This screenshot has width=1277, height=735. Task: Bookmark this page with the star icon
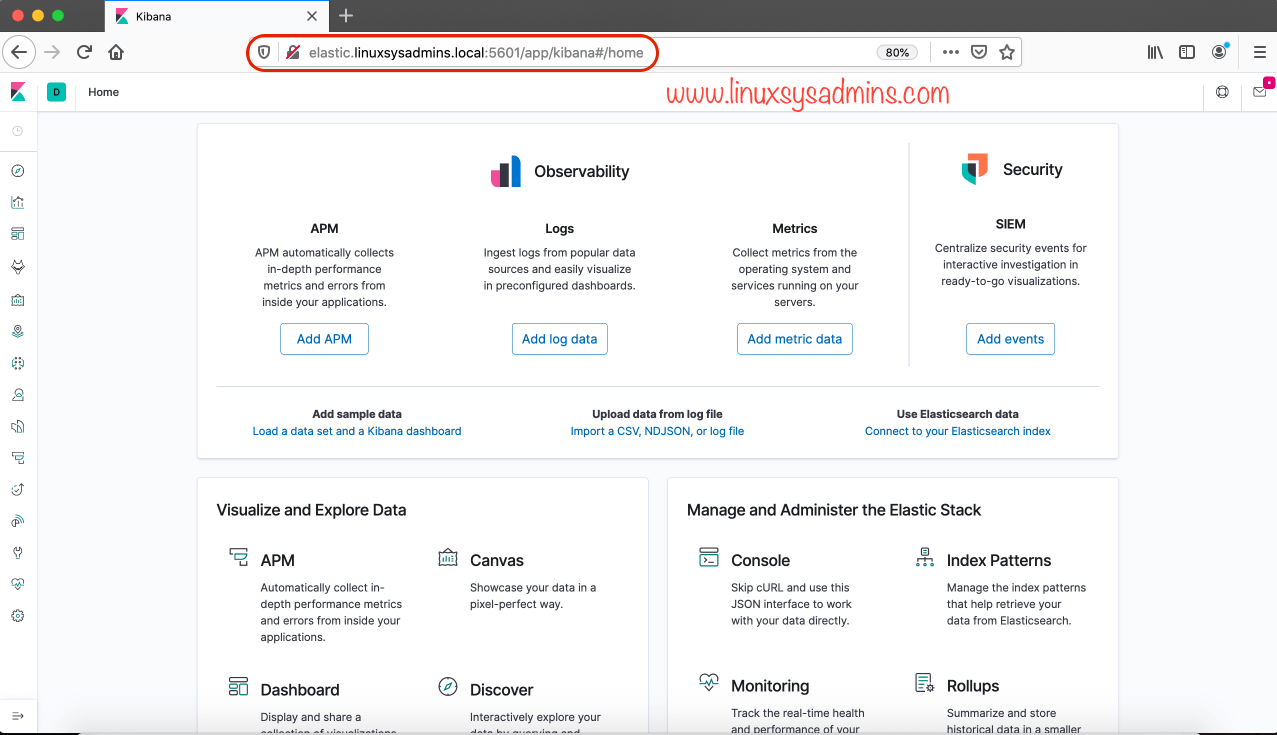(x=1007, y=52)
